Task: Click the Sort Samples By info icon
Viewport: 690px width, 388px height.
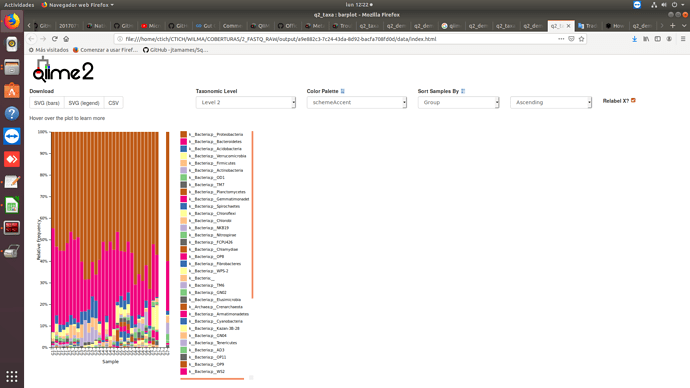Action: click(463, 91)
